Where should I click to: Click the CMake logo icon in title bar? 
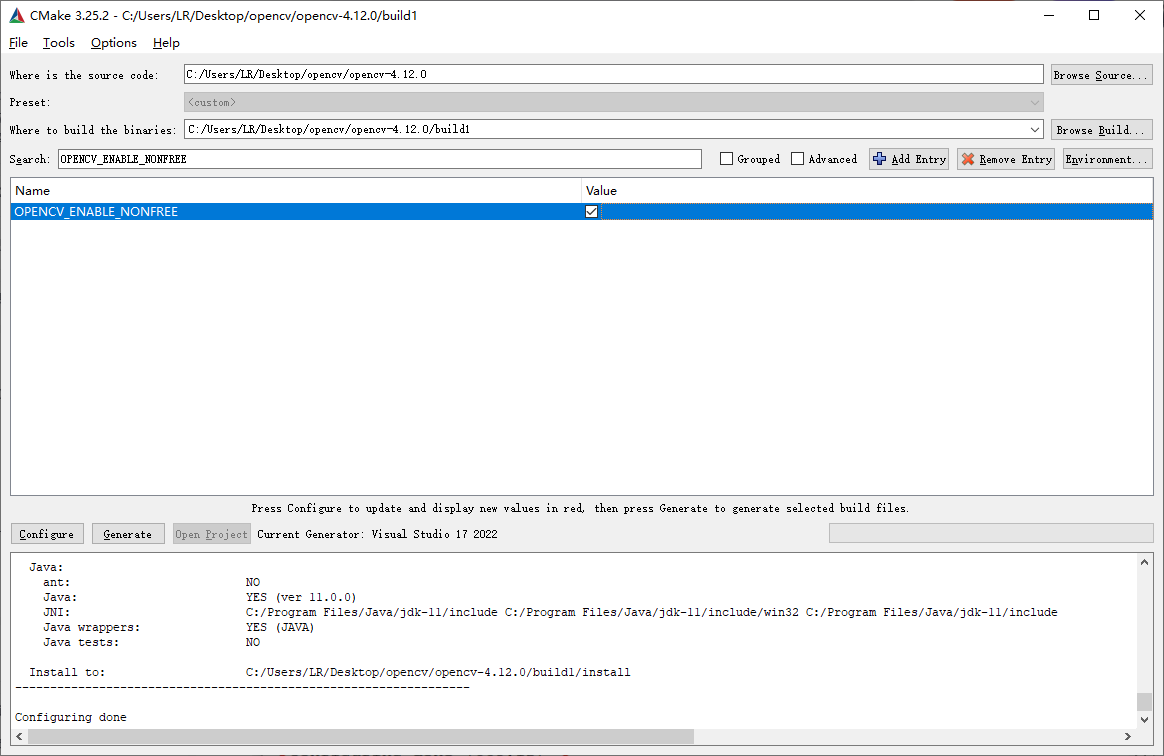click(16, 15)
